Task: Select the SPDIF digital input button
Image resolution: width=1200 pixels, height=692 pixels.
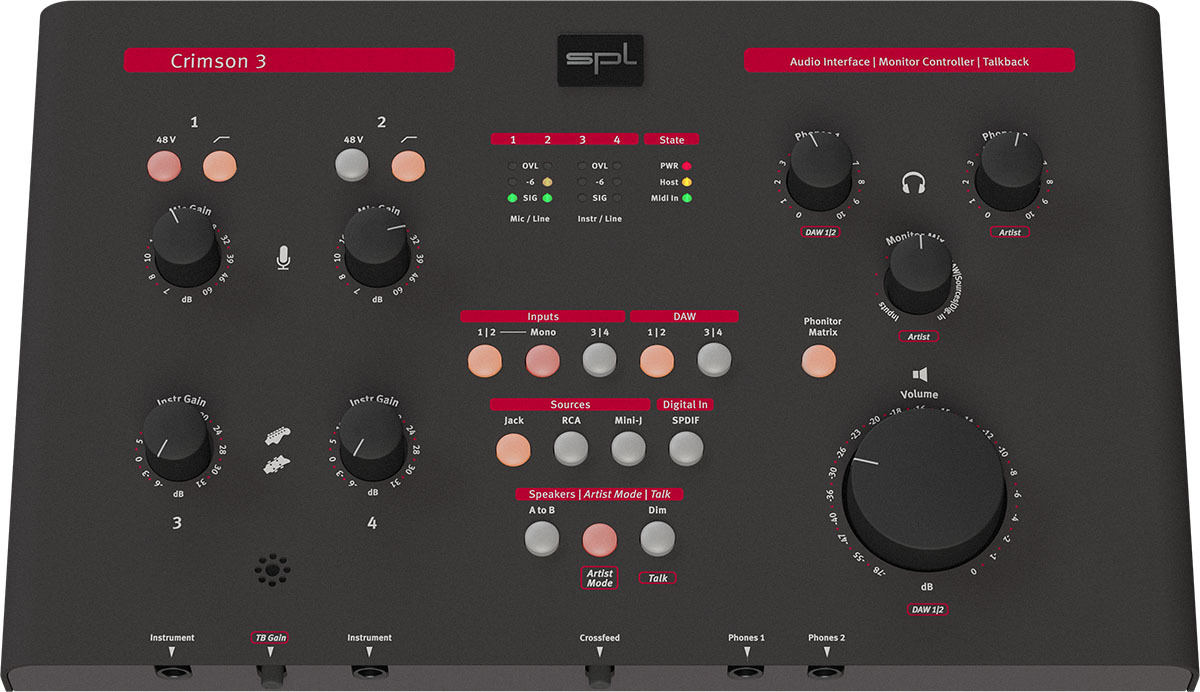Action: coord(685,449)
